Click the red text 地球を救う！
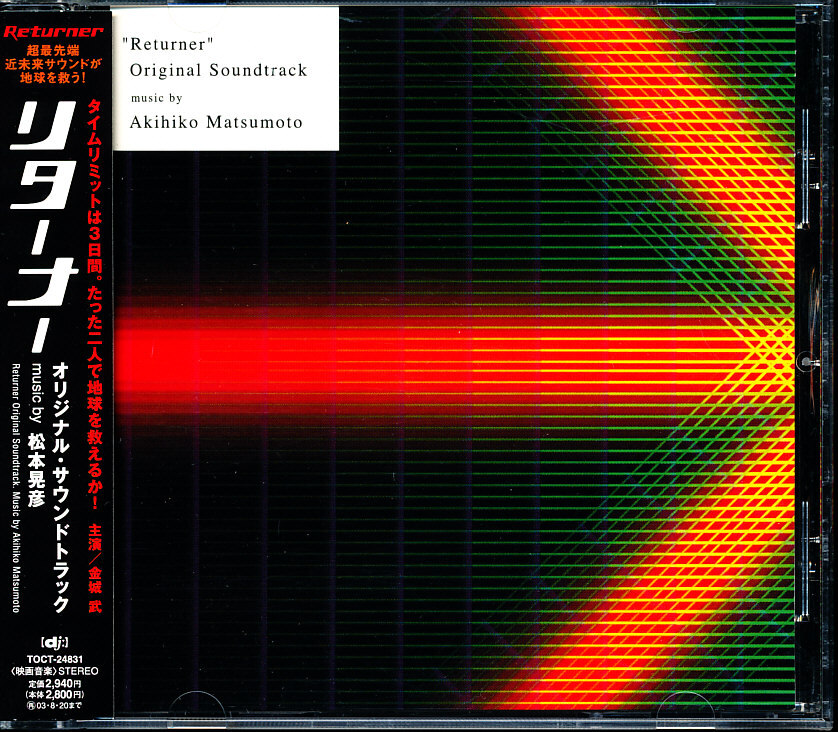The image size is (838, 732). click(53, 77)
